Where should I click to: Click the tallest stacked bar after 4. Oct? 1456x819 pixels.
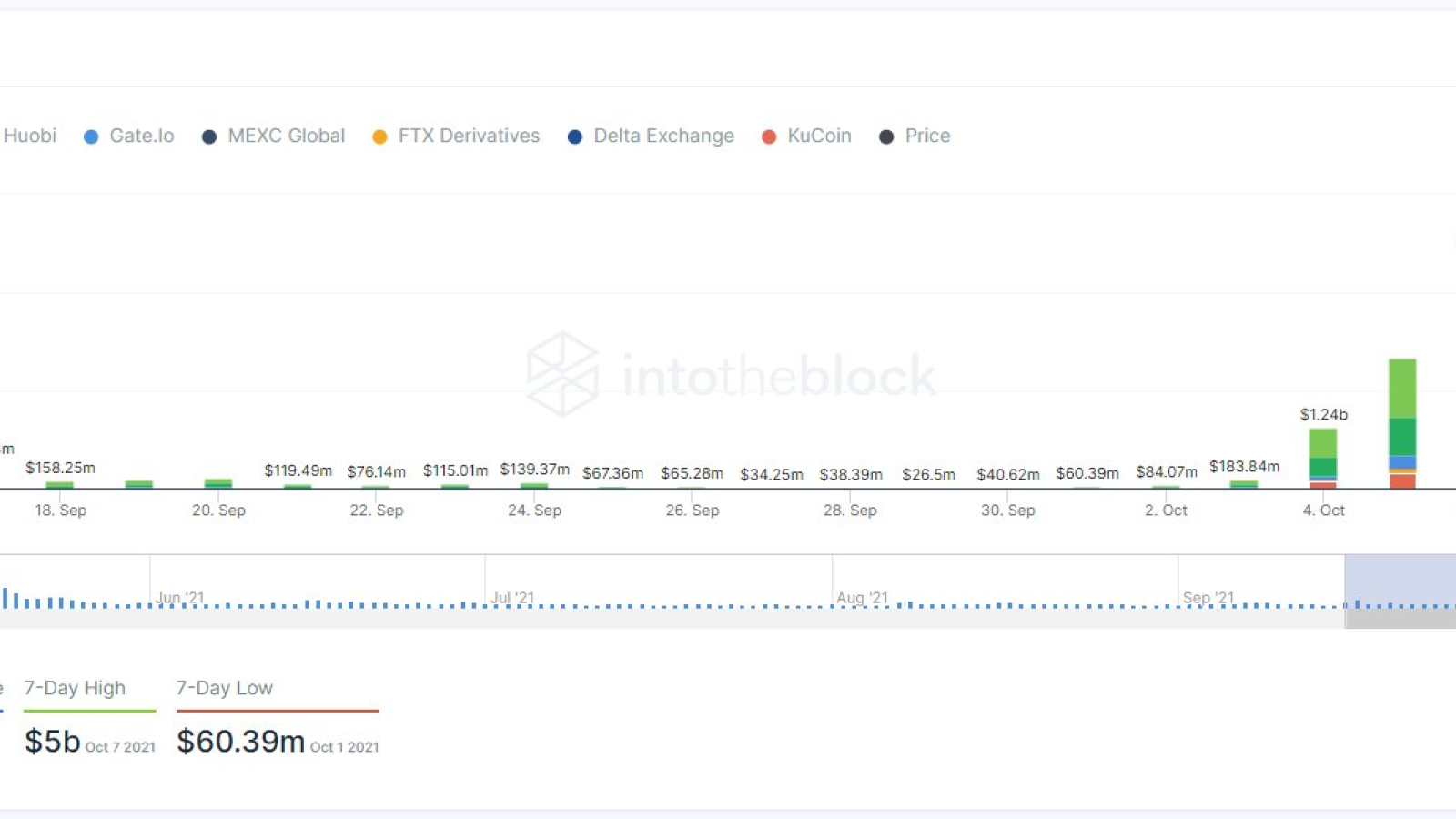[1402, 424]
